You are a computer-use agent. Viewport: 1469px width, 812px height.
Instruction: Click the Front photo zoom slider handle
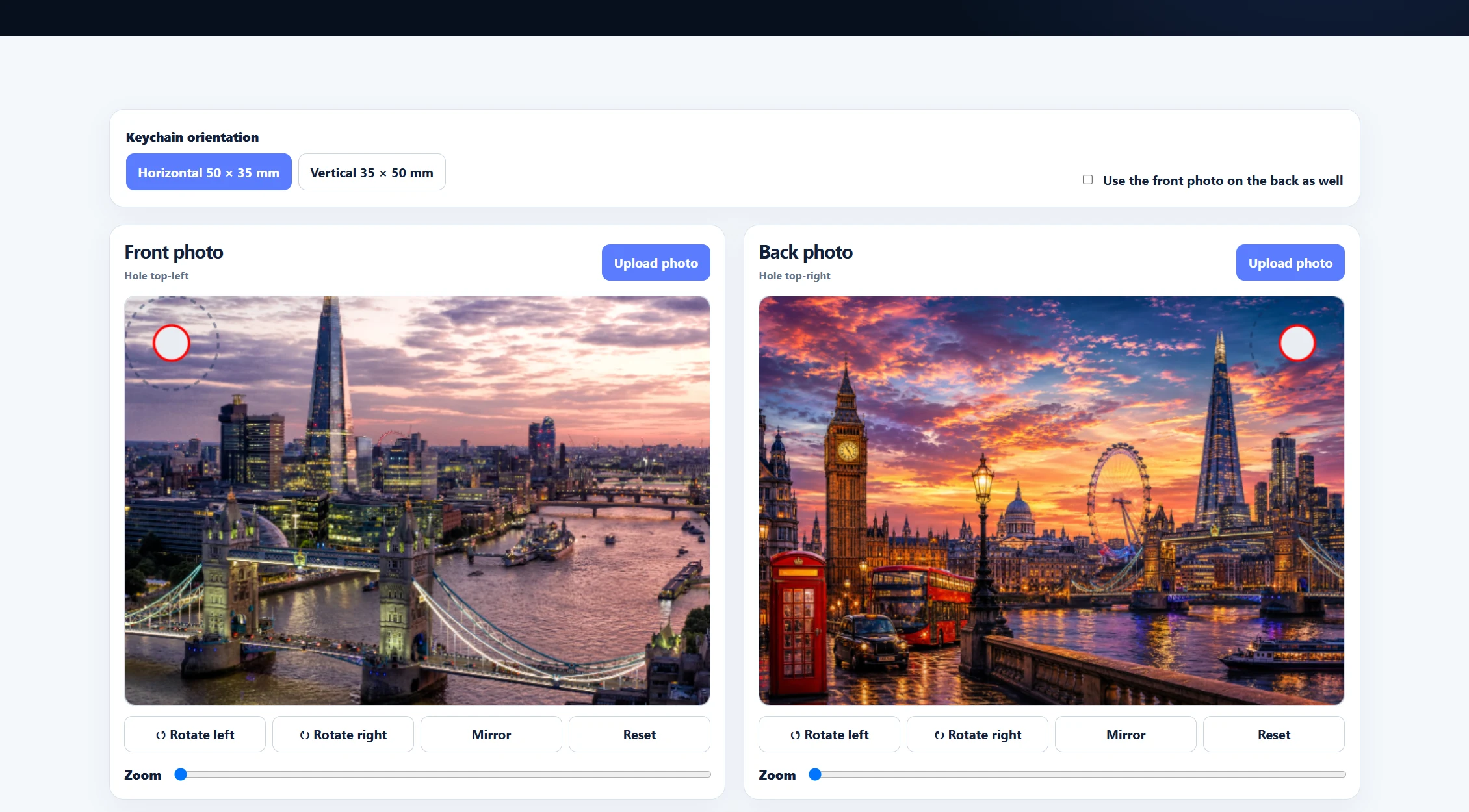[x=181, y=774]
